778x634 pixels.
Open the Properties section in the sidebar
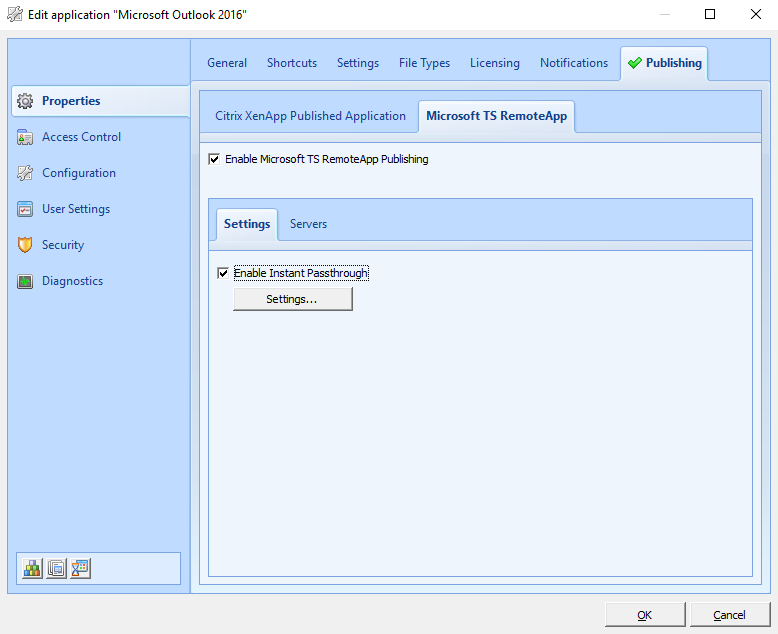click(x=100, y=101)
